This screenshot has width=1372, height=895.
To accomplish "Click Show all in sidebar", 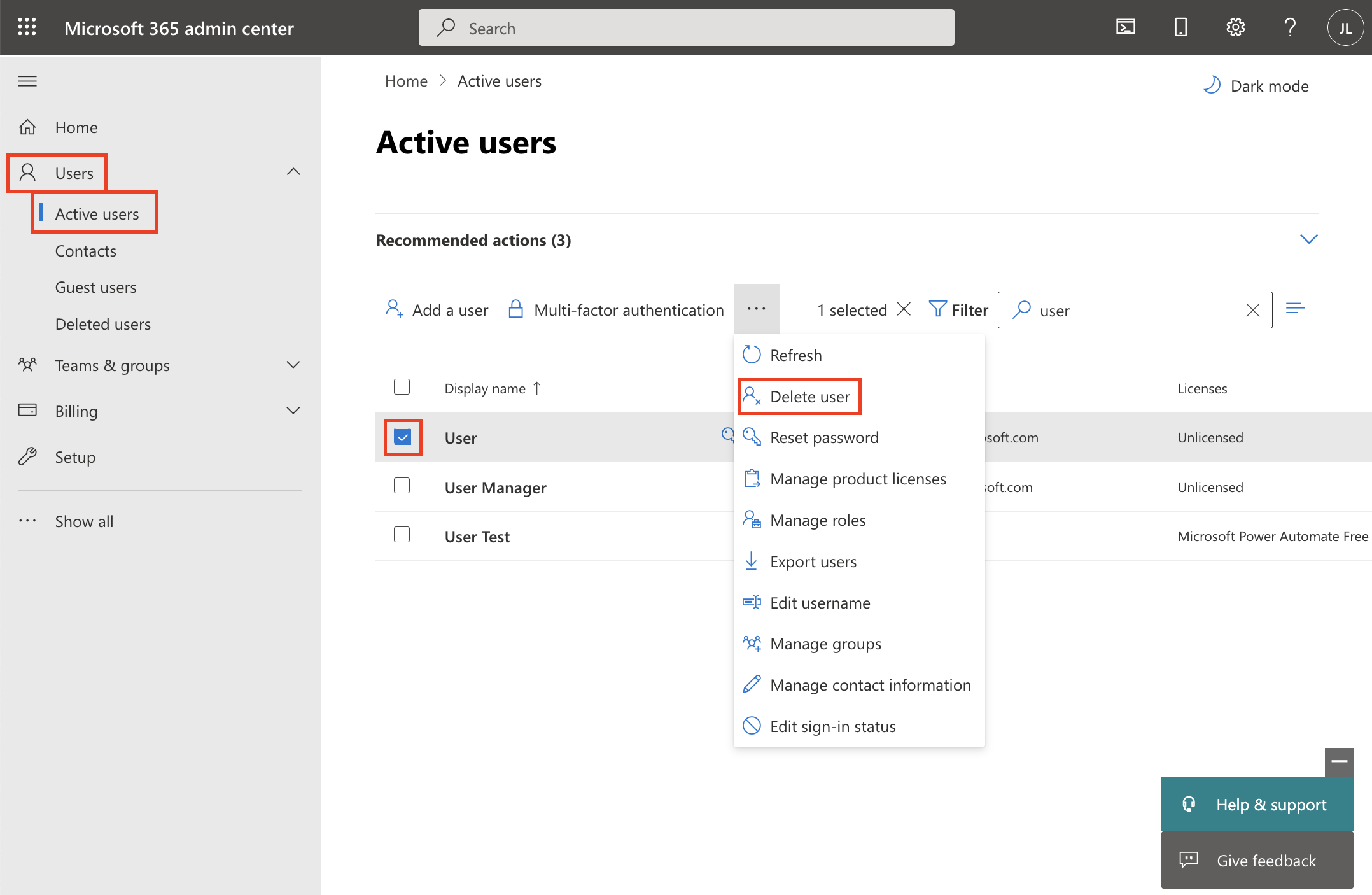I will click(84, 521).
